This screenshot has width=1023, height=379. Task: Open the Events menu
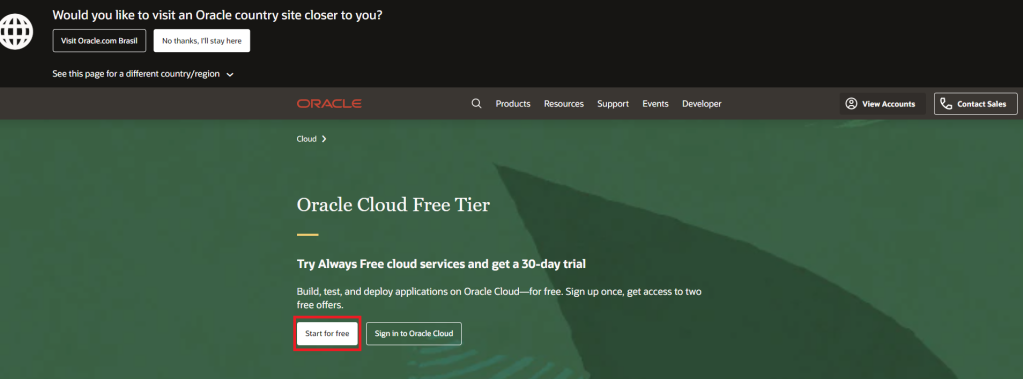tap(655, 104)
